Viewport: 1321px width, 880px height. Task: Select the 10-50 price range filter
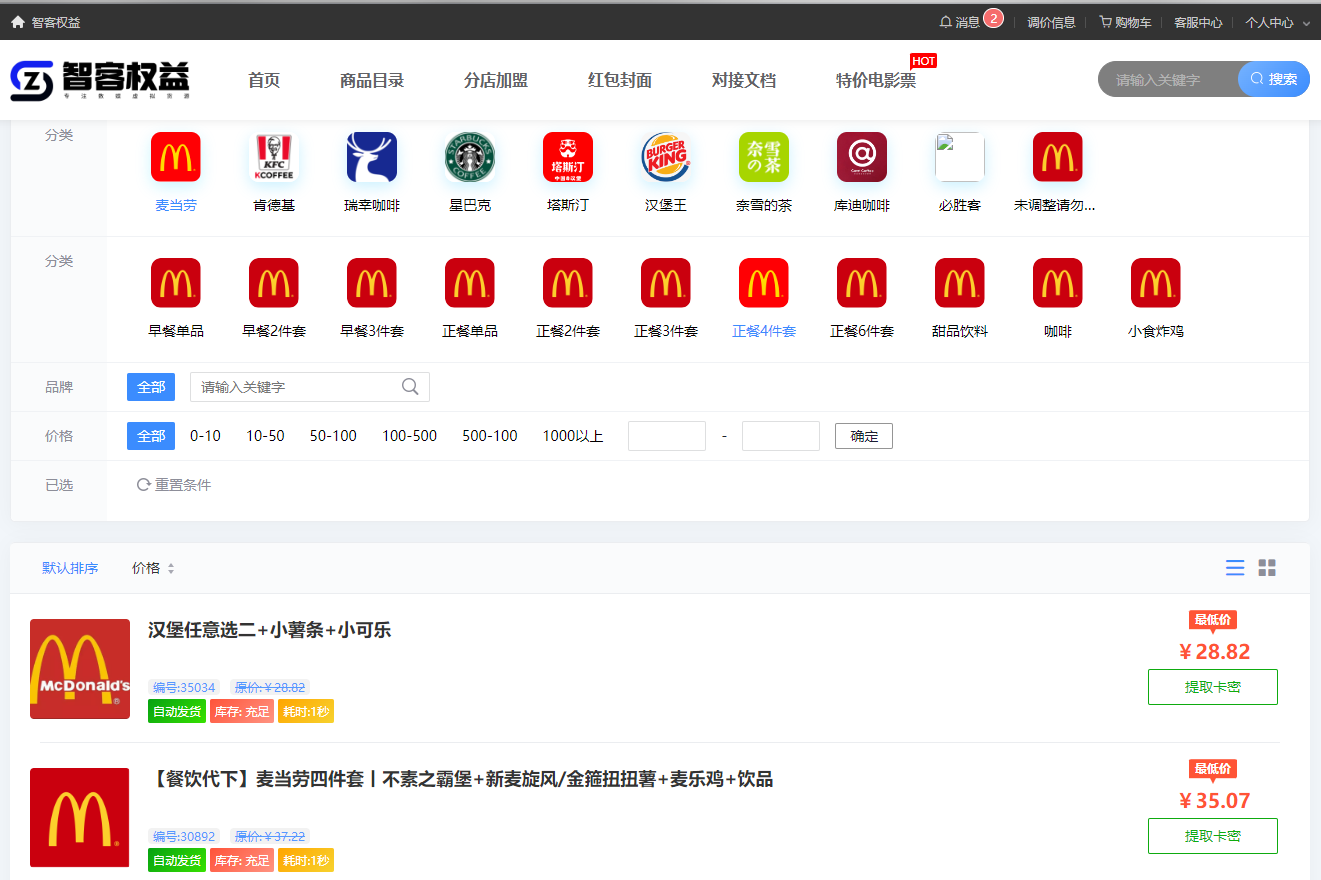[264, 436]
